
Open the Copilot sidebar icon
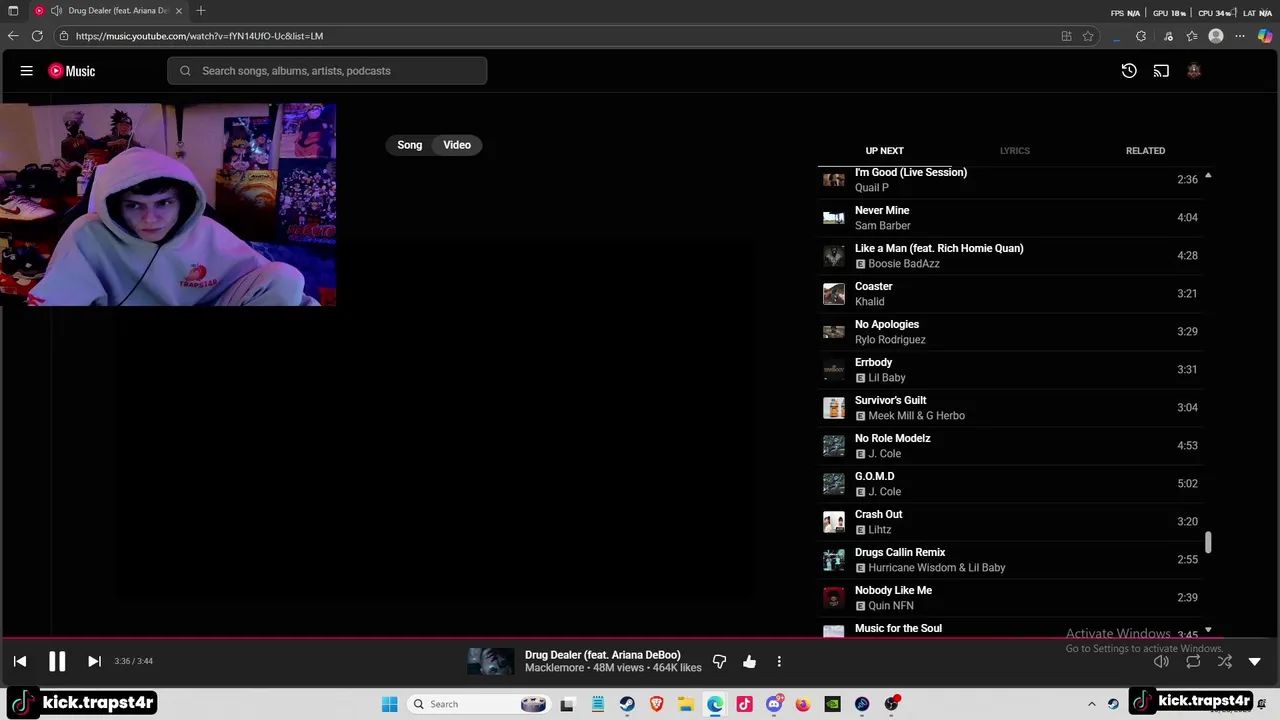[x=1265, y=36]
